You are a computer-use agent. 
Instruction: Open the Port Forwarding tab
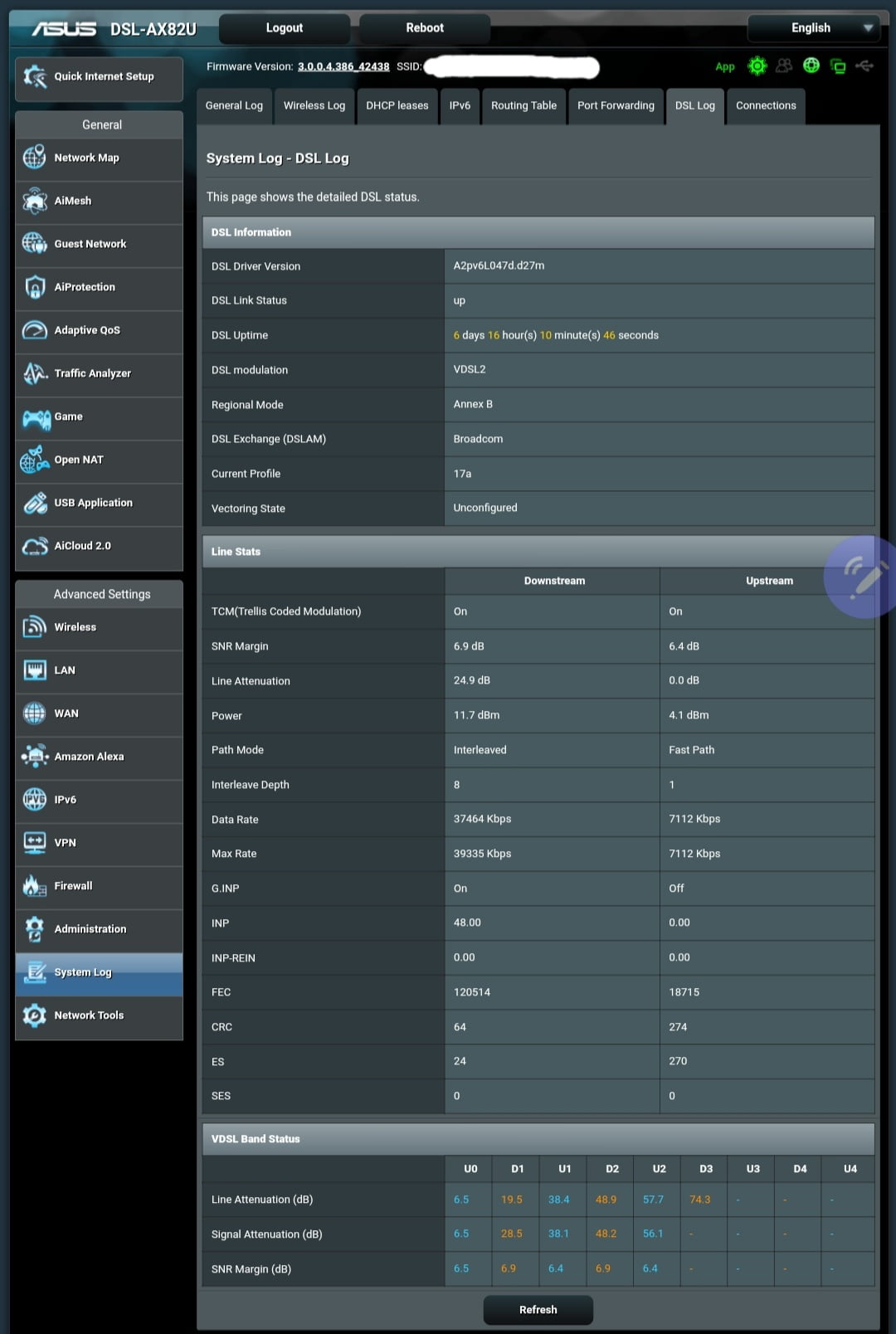pyautogui.click(x=616, y=106)
